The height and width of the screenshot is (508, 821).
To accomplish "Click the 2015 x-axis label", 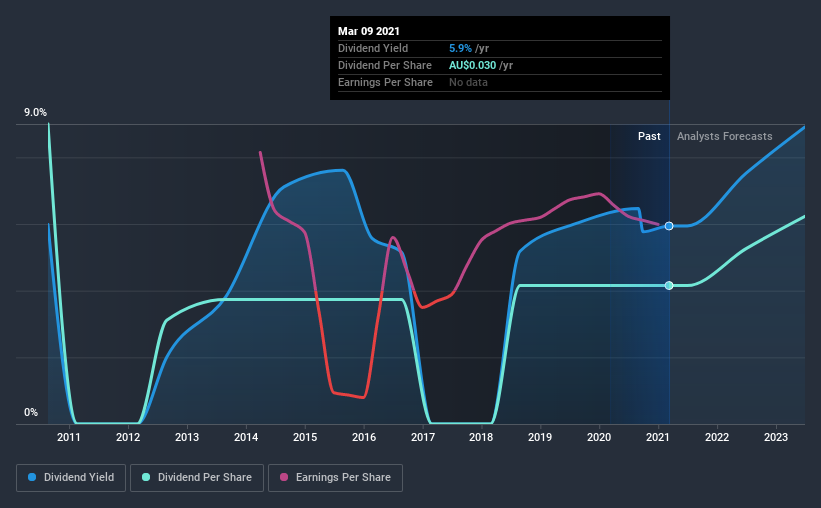I will [x=305, y=437].
